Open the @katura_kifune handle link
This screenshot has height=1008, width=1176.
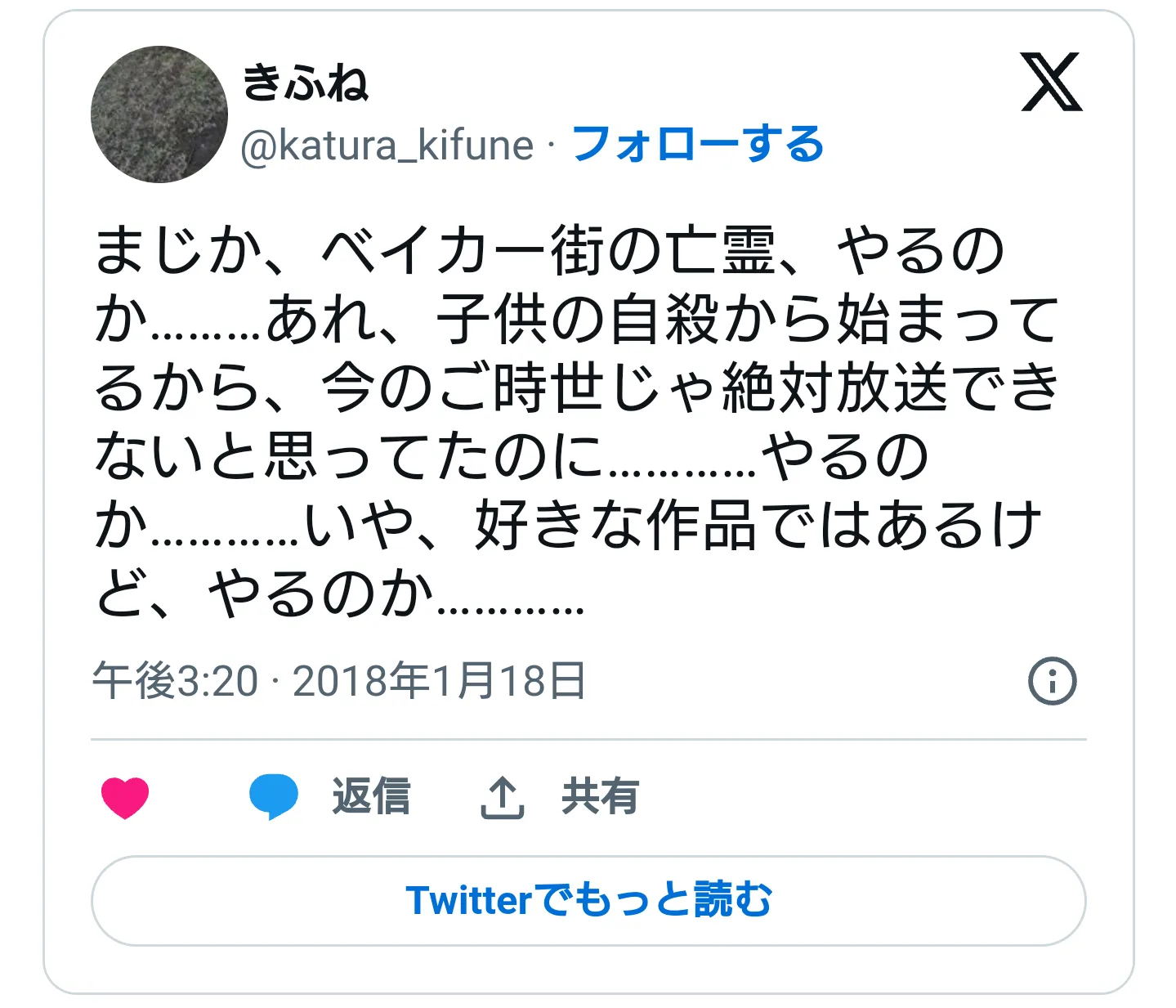point(387,146)
